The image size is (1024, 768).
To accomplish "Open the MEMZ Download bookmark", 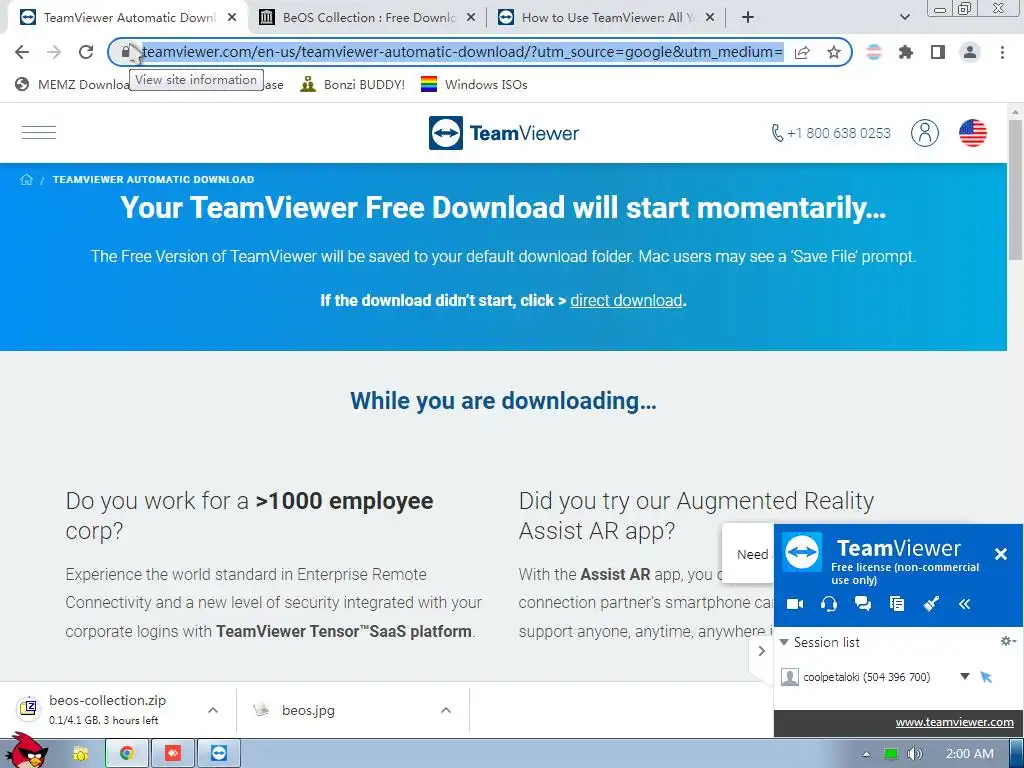I will [x=72, y=84].
